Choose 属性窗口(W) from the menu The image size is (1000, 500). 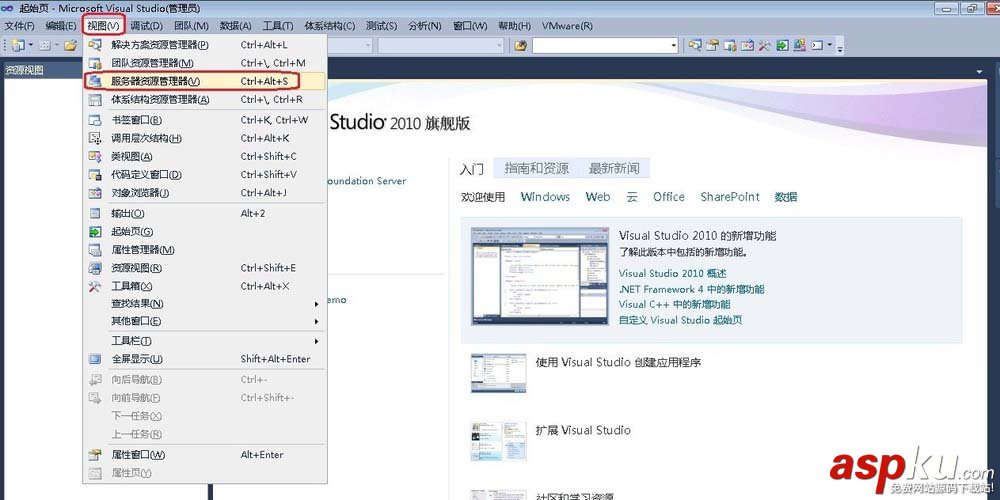[205, 455]
